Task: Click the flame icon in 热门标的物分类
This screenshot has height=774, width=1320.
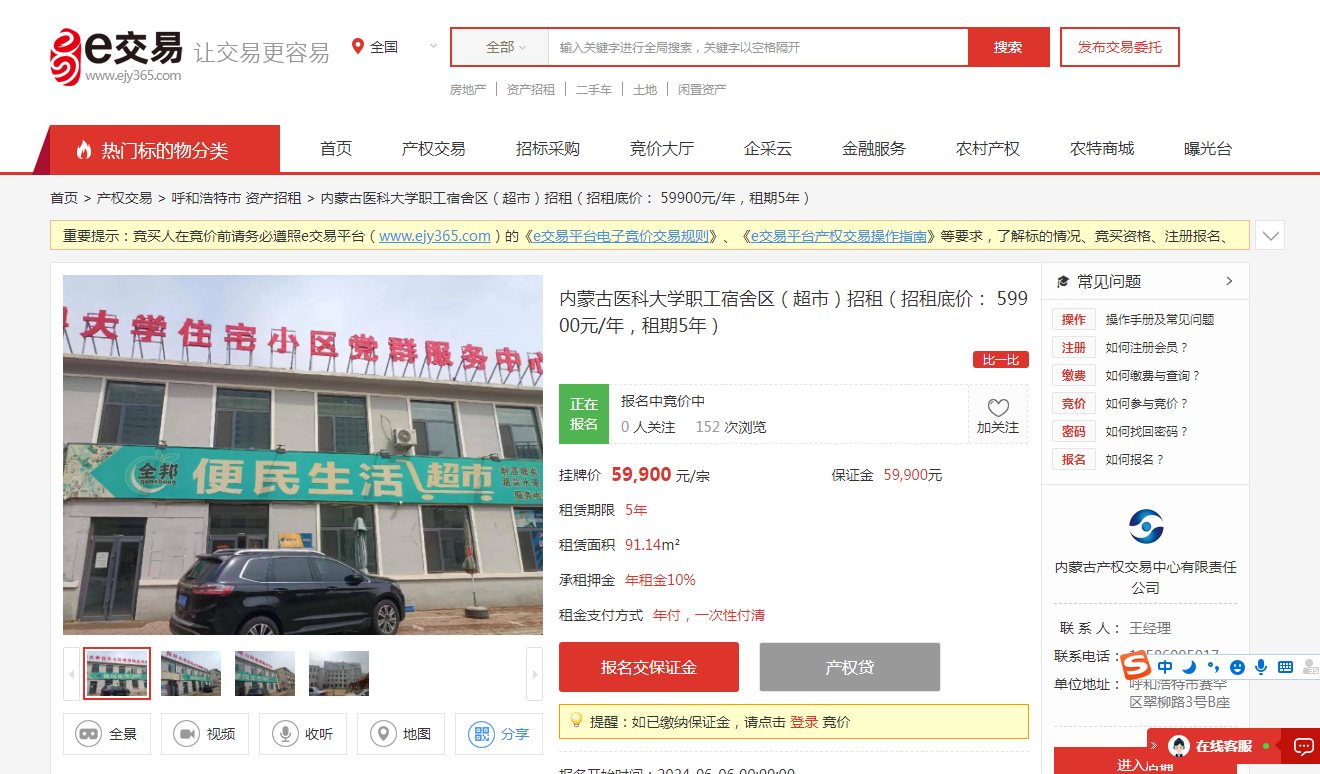Action: pyautogui.click(x=84, y=150)
